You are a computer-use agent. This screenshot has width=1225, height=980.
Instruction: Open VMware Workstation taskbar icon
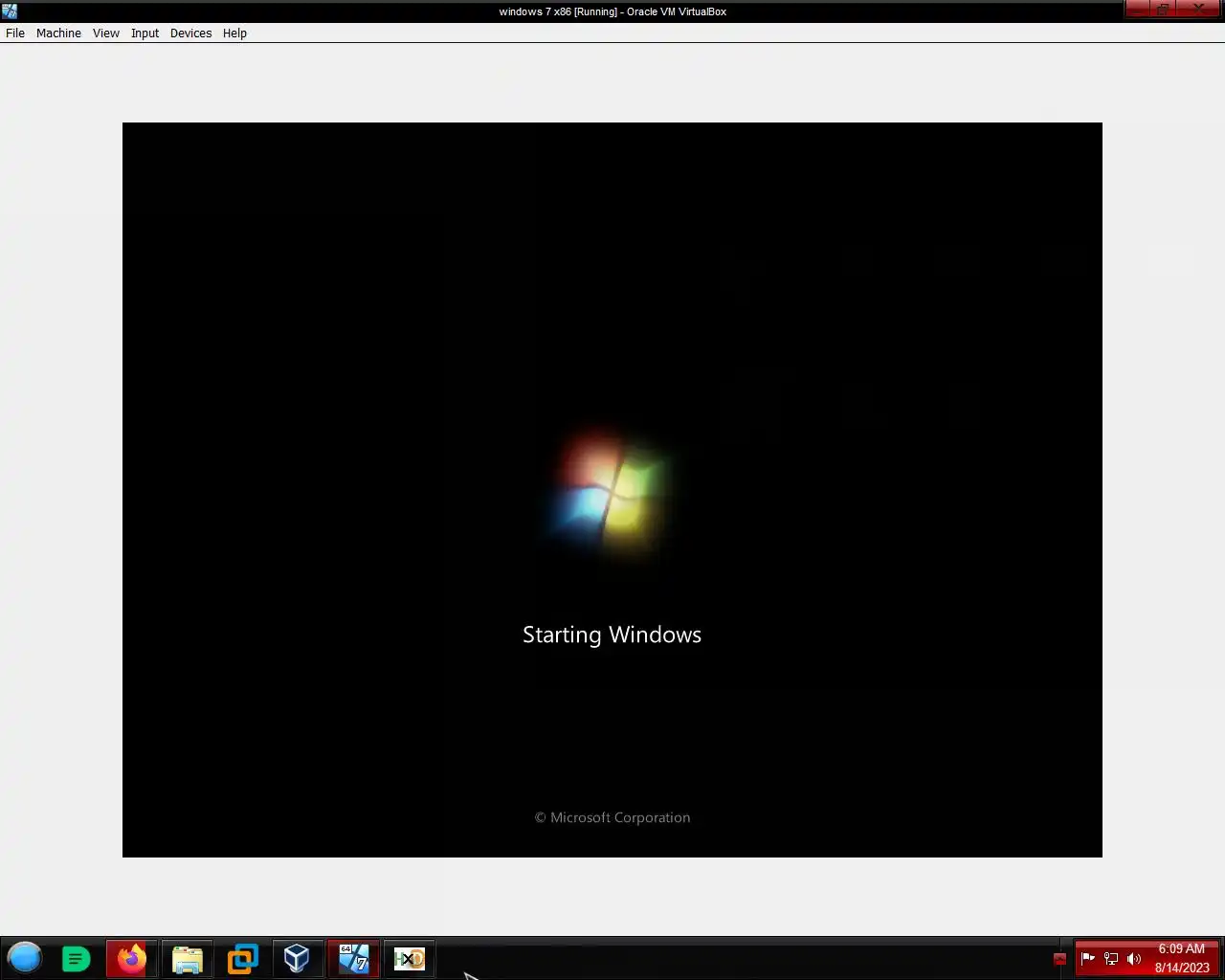pyautogui.click(x=242, y=958)
